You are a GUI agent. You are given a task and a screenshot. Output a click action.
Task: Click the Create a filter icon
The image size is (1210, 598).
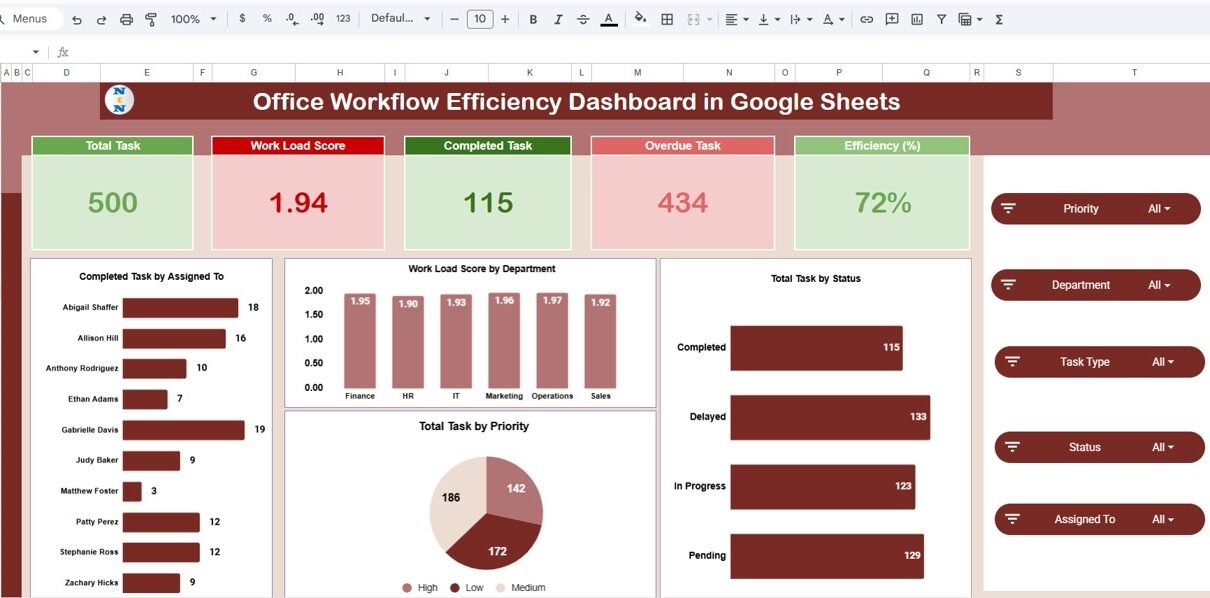pyautogui.click(x=941, y=19)
